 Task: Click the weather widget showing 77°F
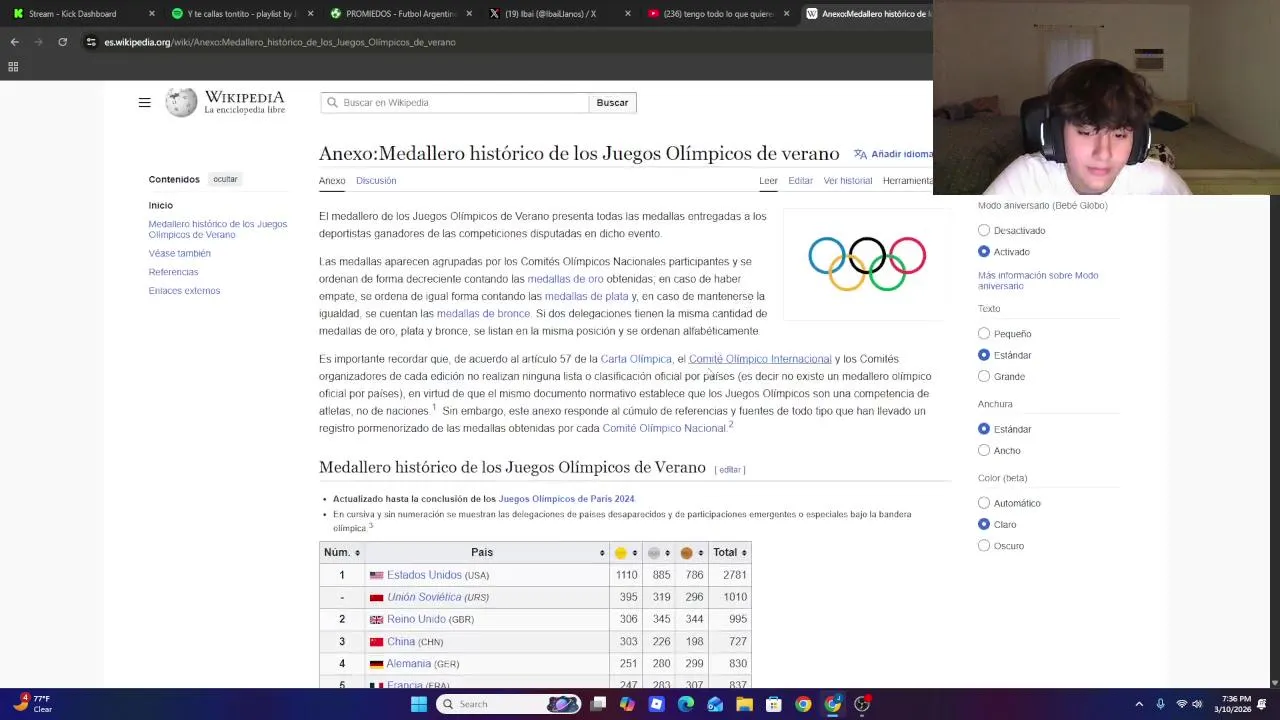pyautogui.click(x=32, y=704)
